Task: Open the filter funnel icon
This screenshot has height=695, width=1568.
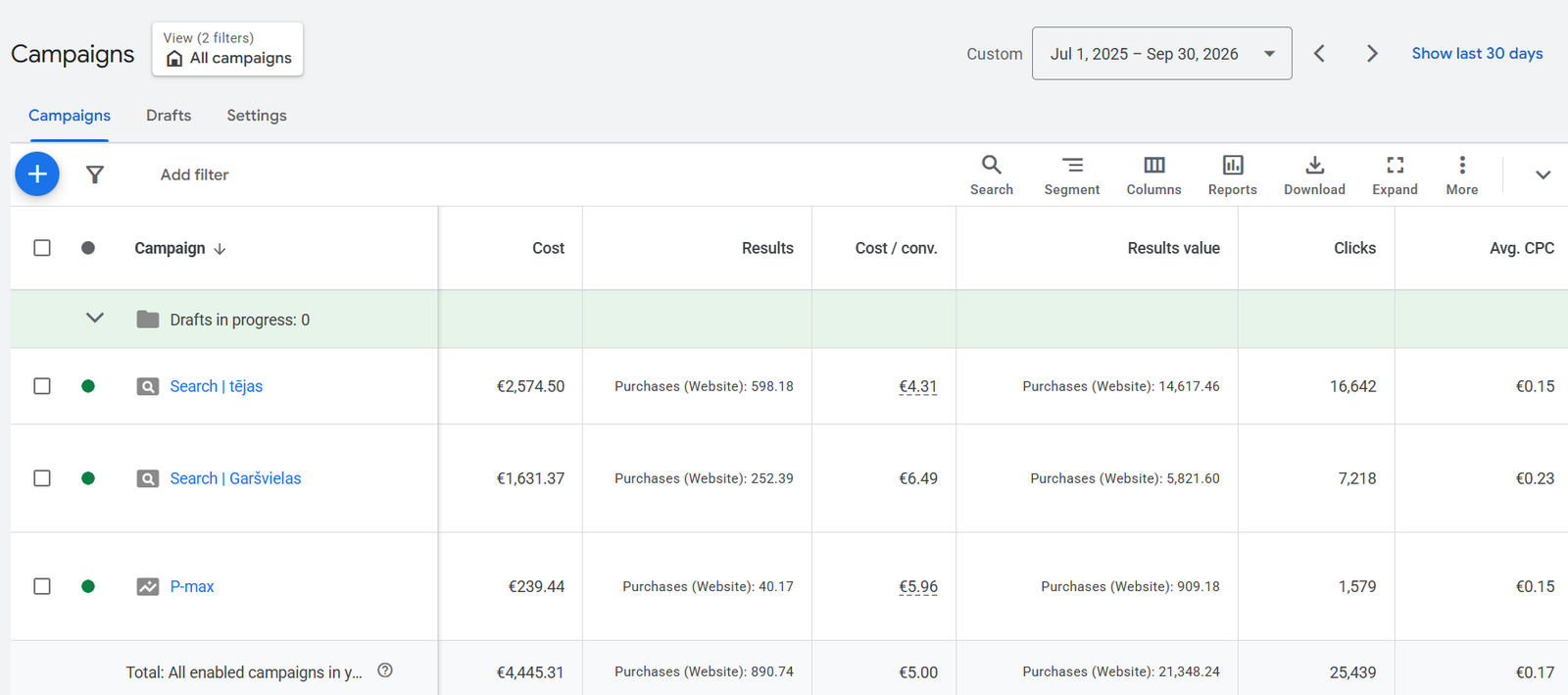Action: click(95, 174)
